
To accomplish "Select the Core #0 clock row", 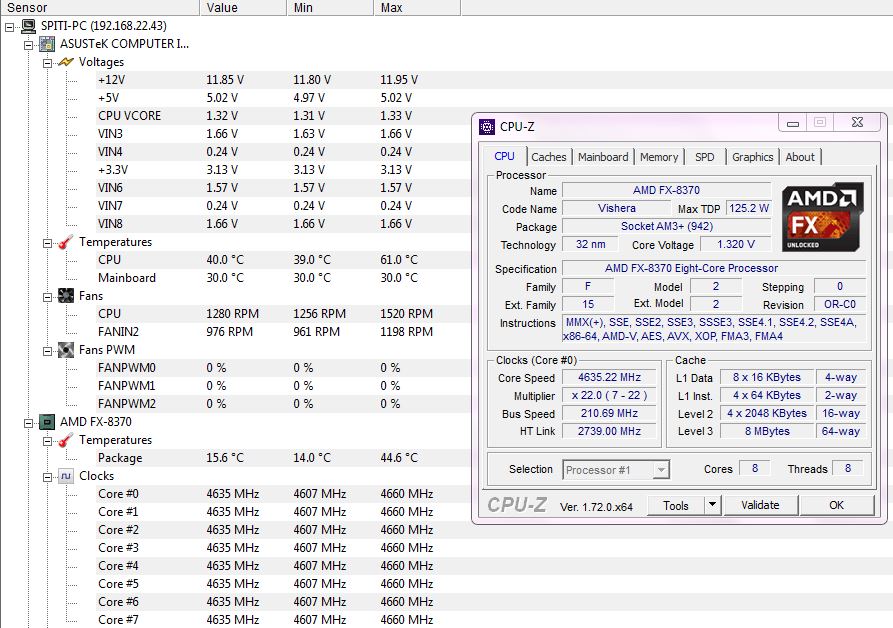I will coord(283,494).
